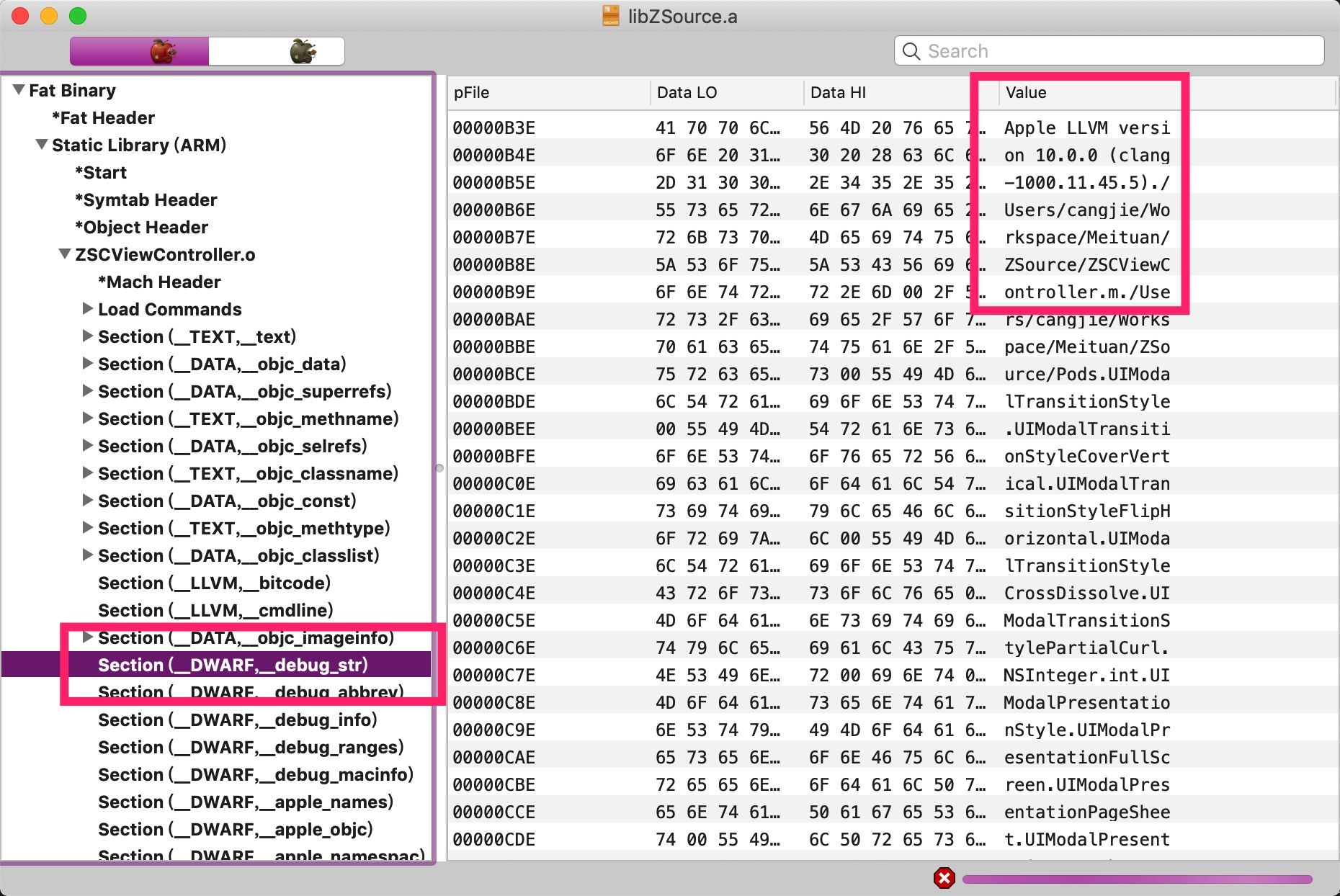
Task: Select the *Fat Header item
Action: 103,117
